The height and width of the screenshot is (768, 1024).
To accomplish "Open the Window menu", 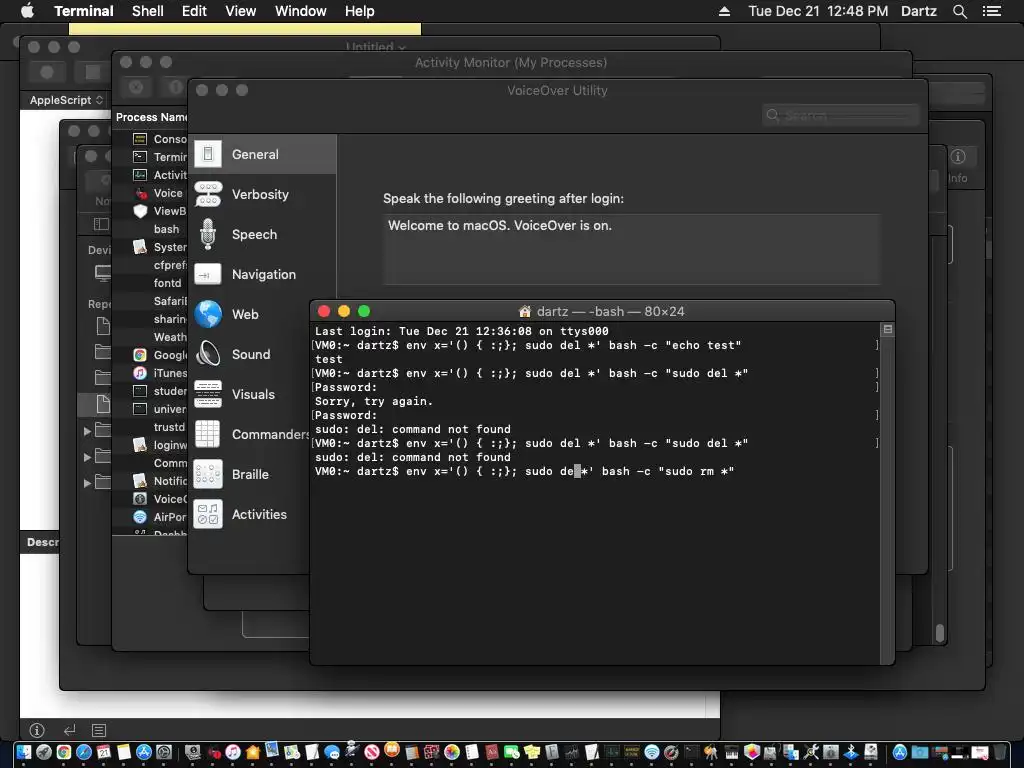I will point(300,11).
